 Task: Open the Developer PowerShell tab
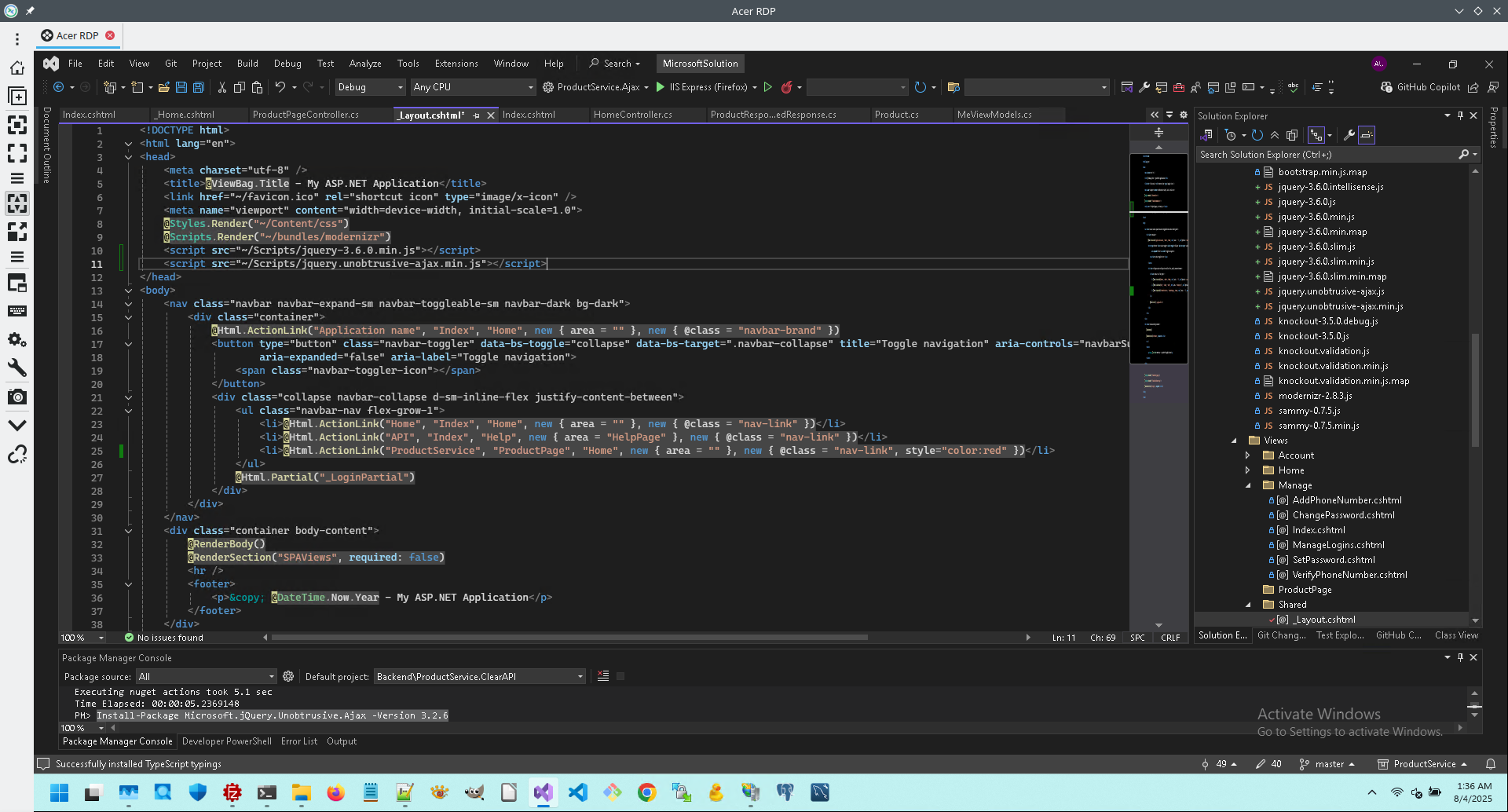click(227, 741)
